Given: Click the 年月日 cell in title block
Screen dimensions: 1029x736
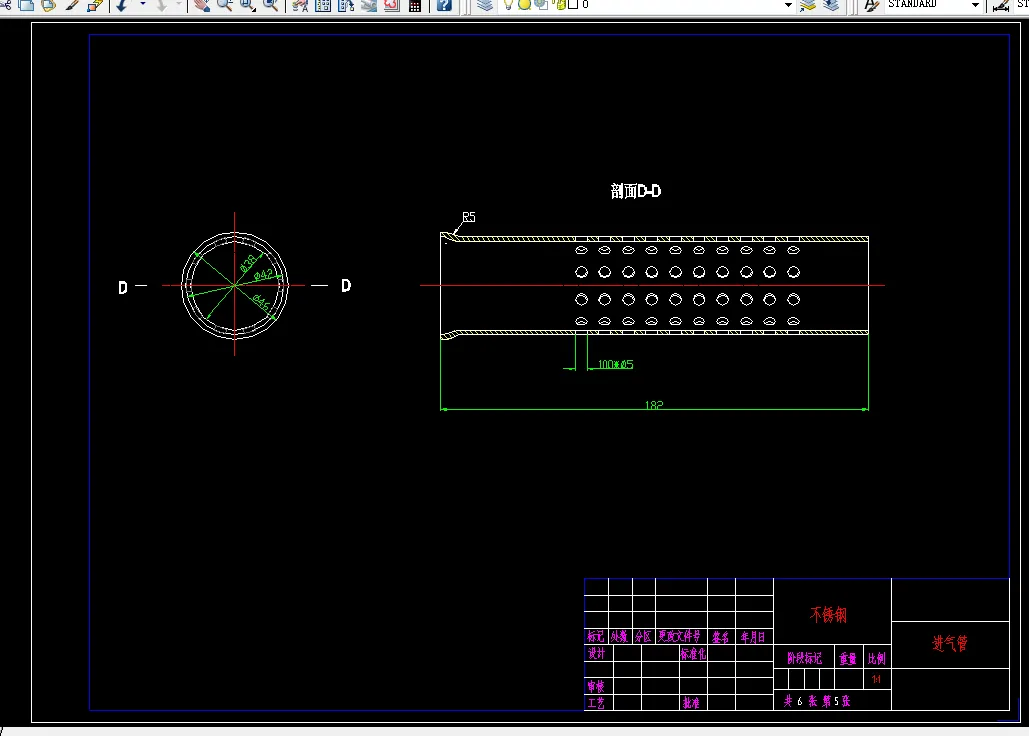Looking at the screenshot, I should coord(753,637).
